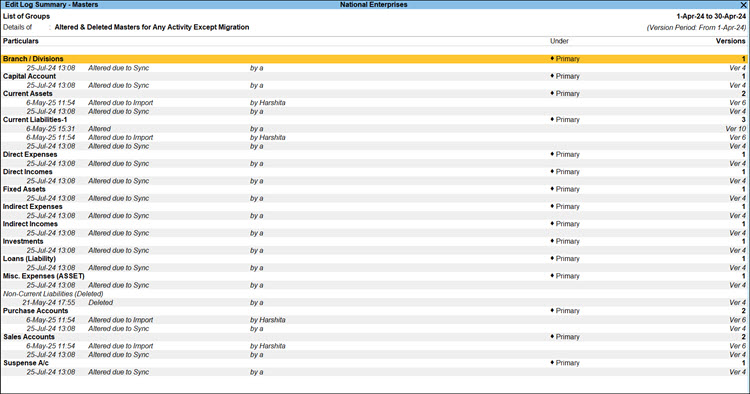
Task: Click the 'Deleted' log entry dated 21-May-24
Action: click(x=100, y=302)
